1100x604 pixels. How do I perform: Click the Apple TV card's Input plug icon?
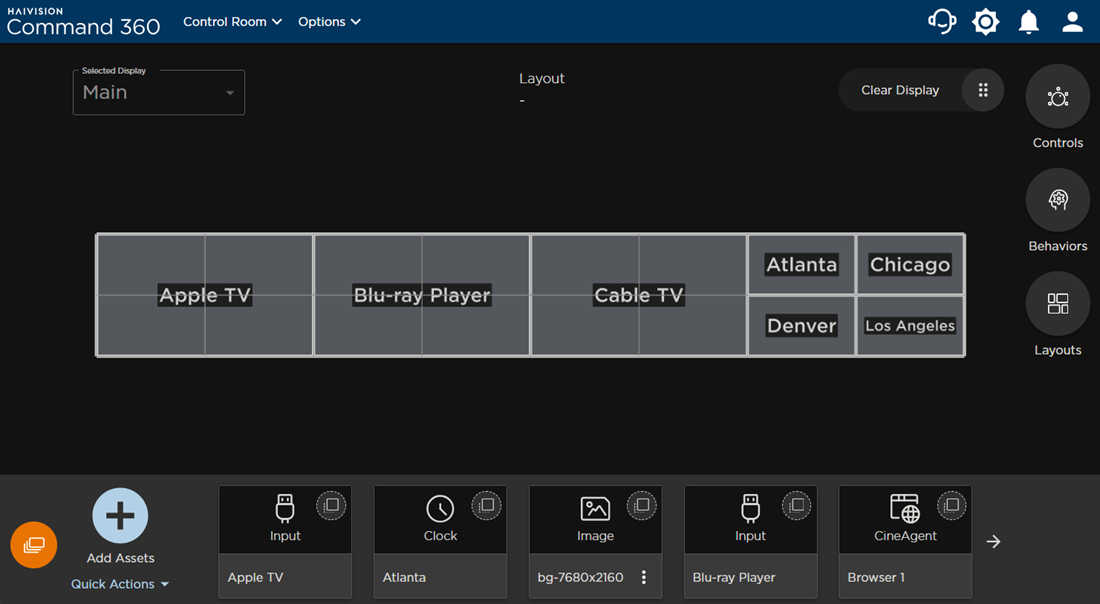pos(285,509)
